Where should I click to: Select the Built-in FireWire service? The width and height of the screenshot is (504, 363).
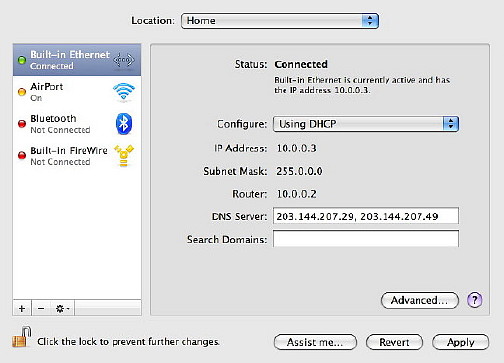click(77, 156)
